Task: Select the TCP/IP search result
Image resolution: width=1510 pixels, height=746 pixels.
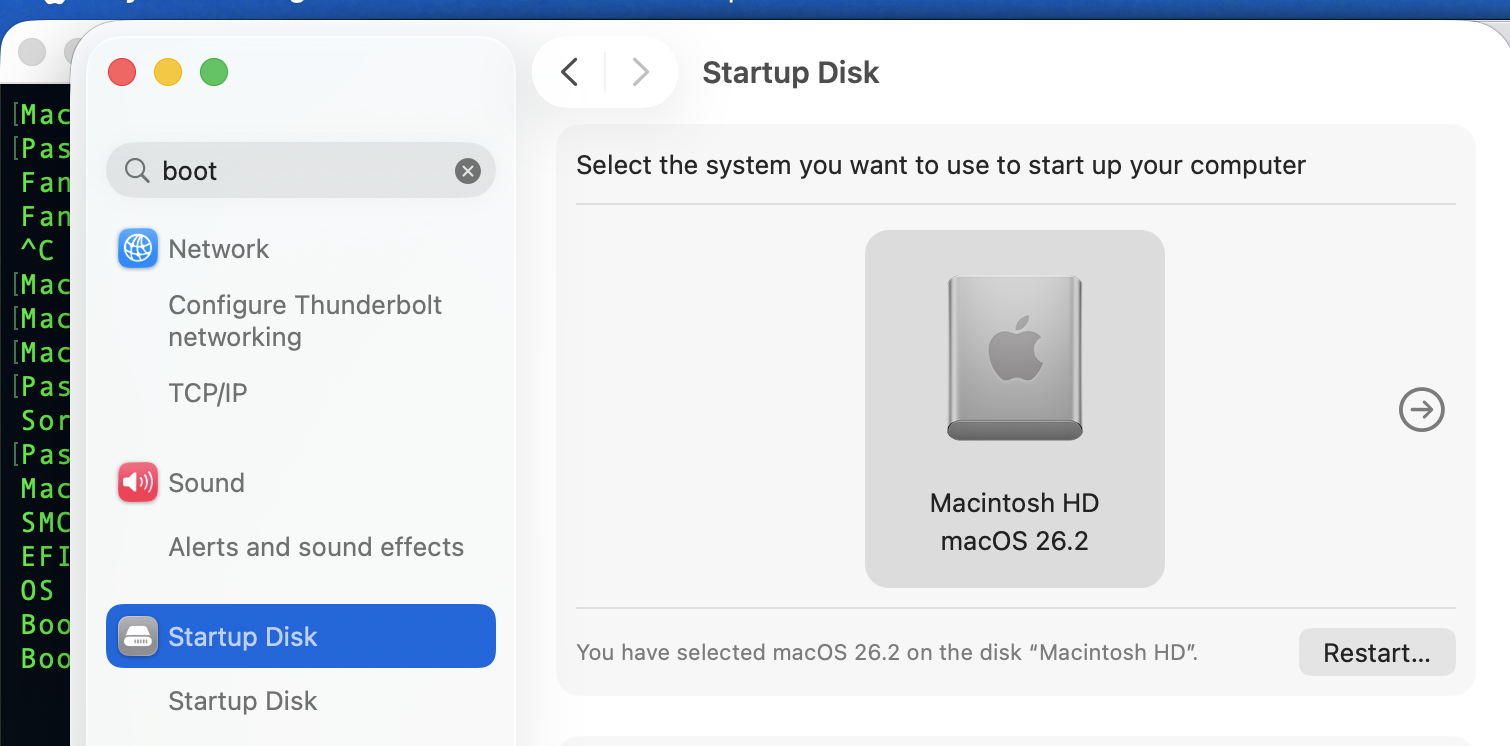Action: pyautogui.click(x=207, y=393)
